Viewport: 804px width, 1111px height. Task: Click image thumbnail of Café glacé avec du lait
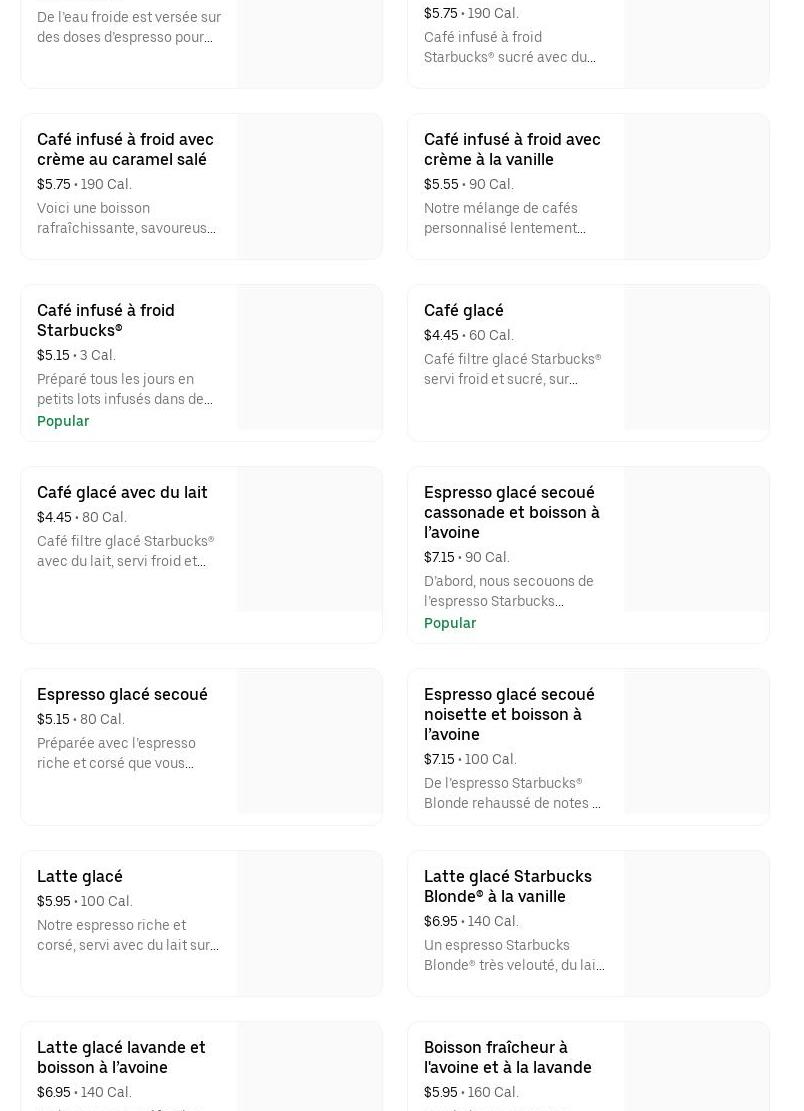pos(309,540)
